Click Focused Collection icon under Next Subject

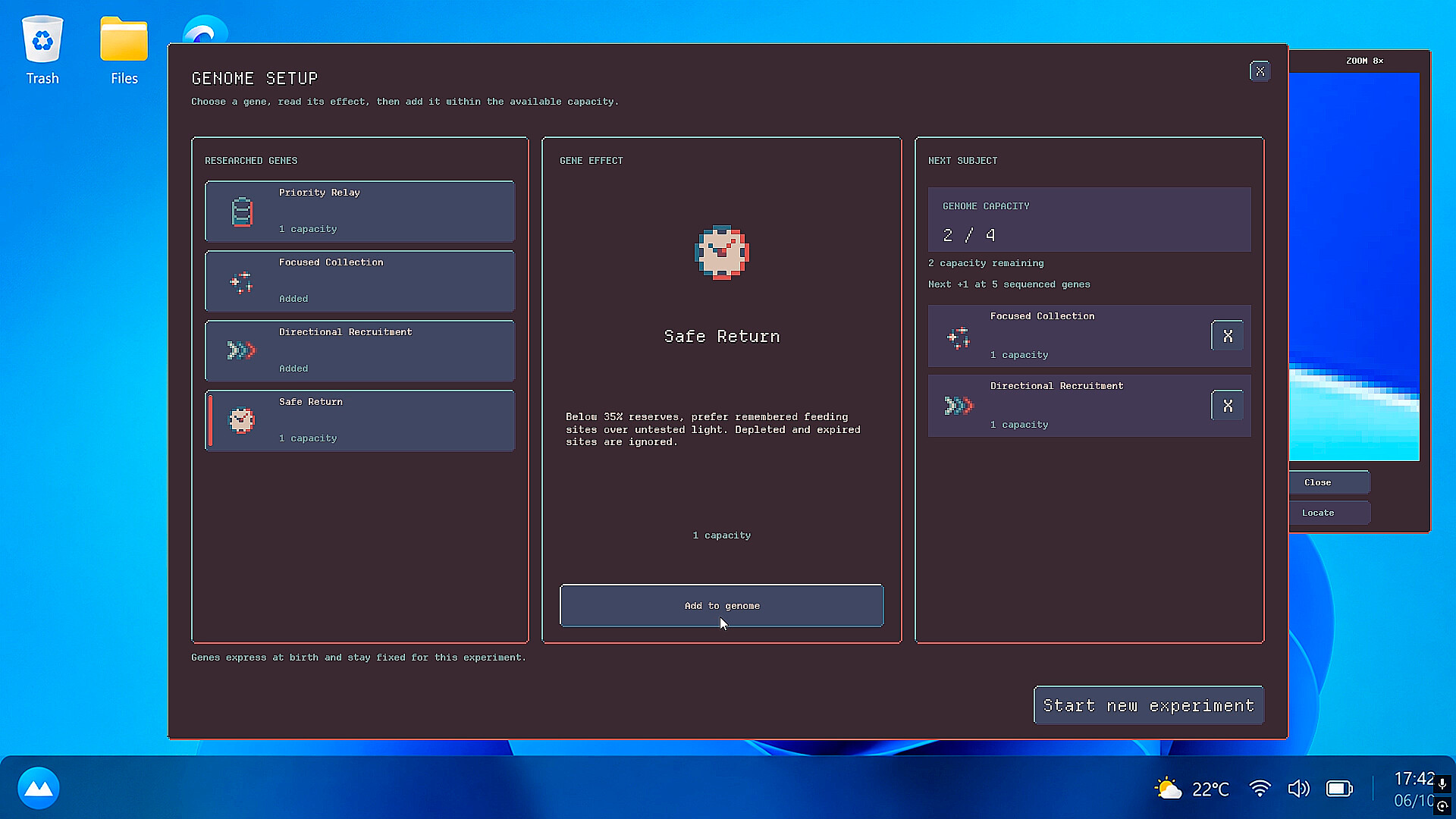click(x=959, y=337)
